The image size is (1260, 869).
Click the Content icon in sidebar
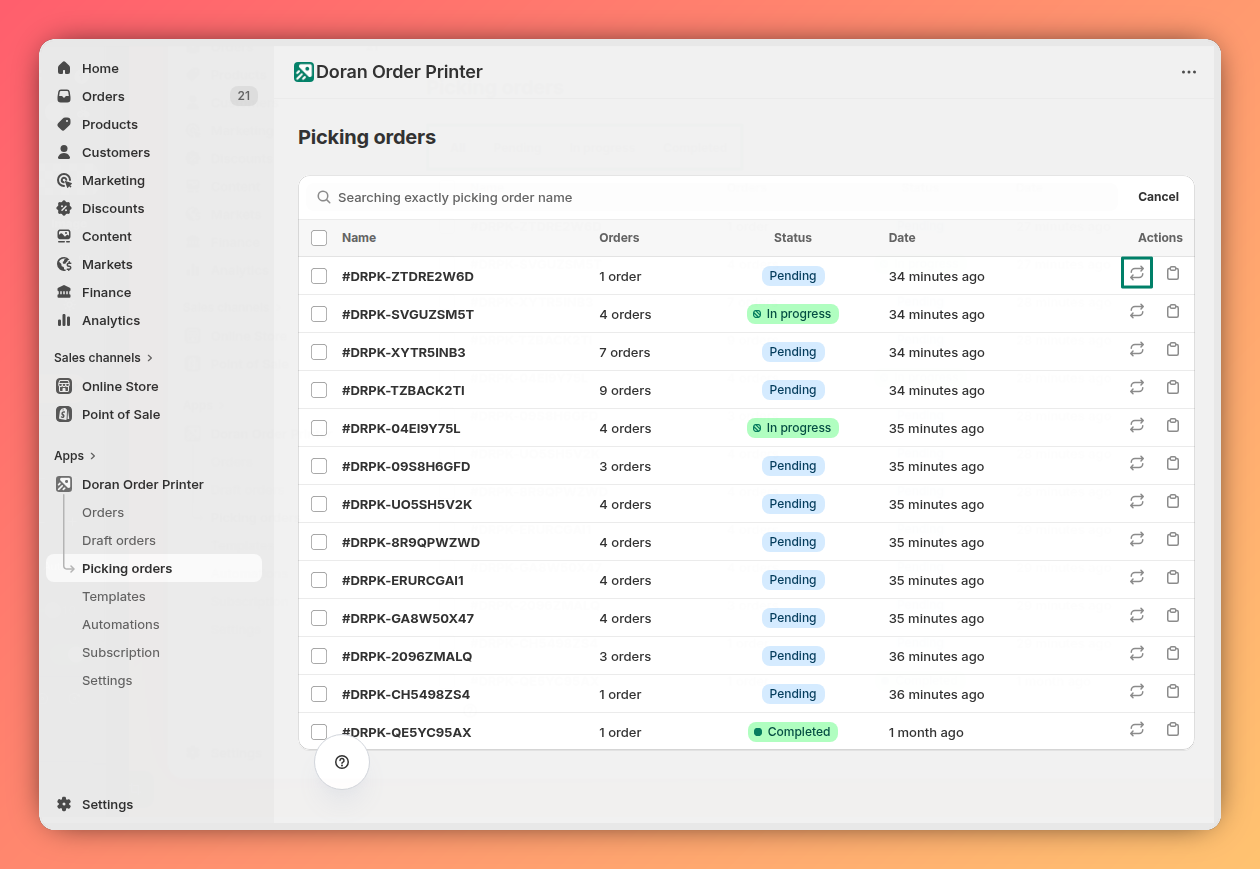click(x=64, y=236)
